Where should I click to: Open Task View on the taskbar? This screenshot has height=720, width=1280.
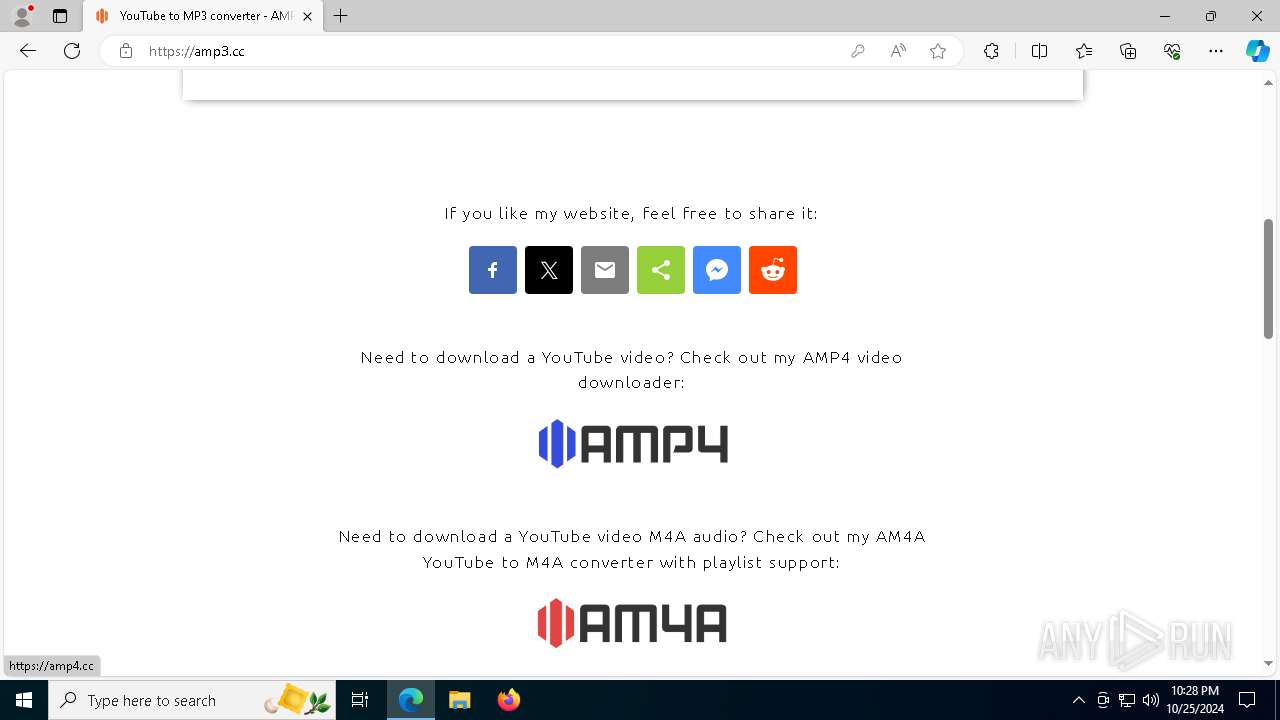coord(361,700)
